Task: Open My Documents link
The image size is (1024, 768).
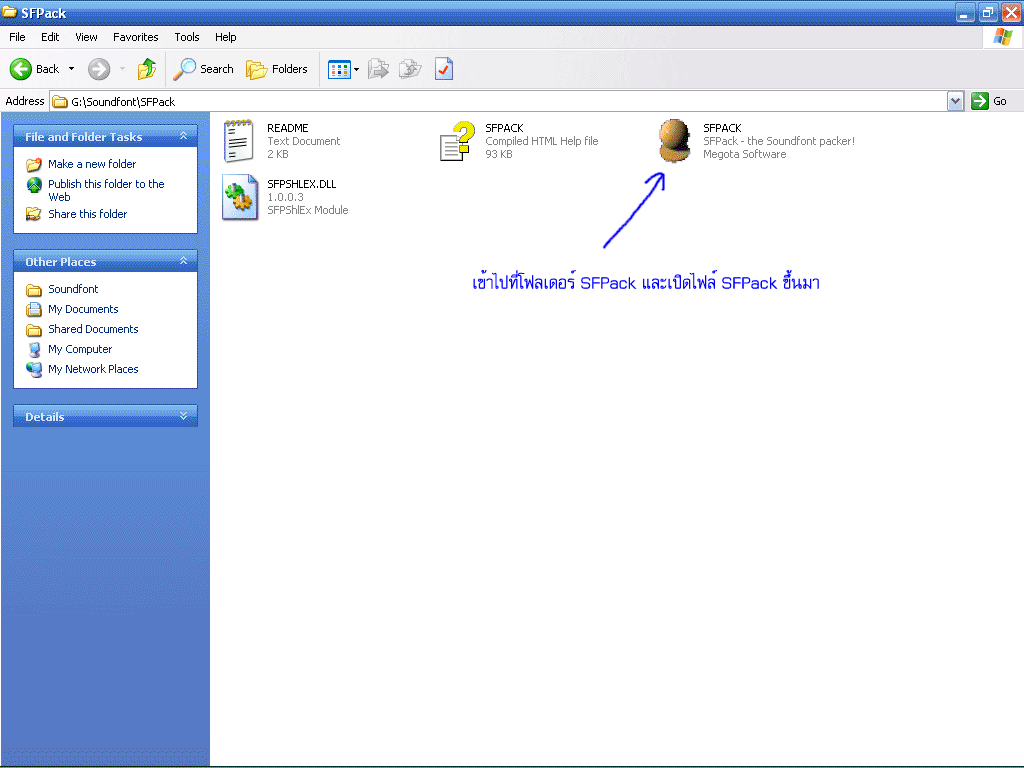Action: coord(83,309)
